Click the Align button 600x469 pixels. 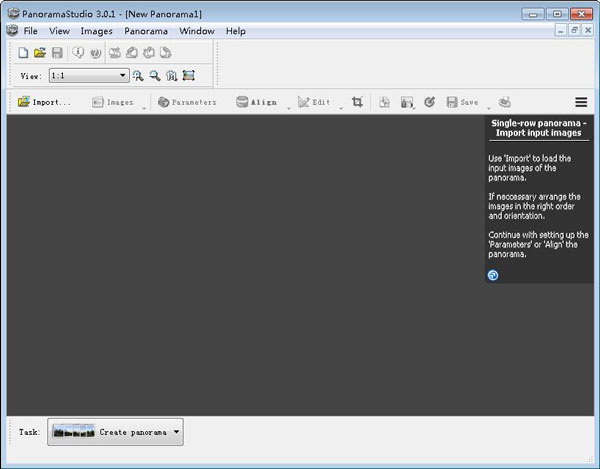tap(256, 102)
